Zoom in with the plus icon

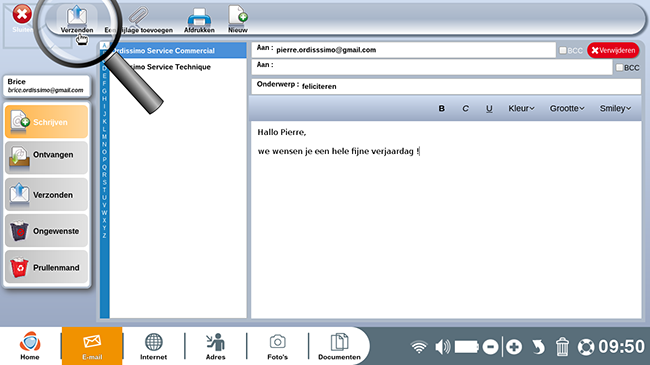coord(514,347)
